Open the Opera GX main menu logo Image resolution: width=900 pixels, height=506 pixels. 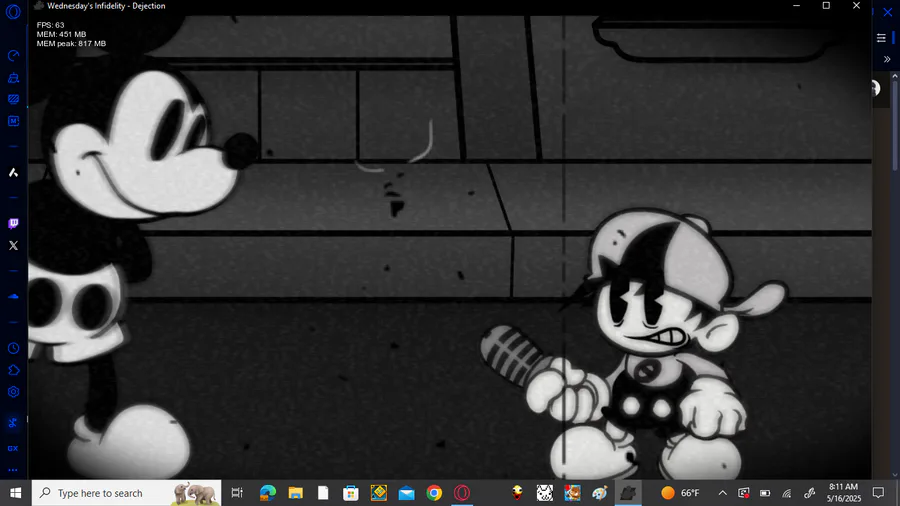pyautogui.click(x=13, y=11)
